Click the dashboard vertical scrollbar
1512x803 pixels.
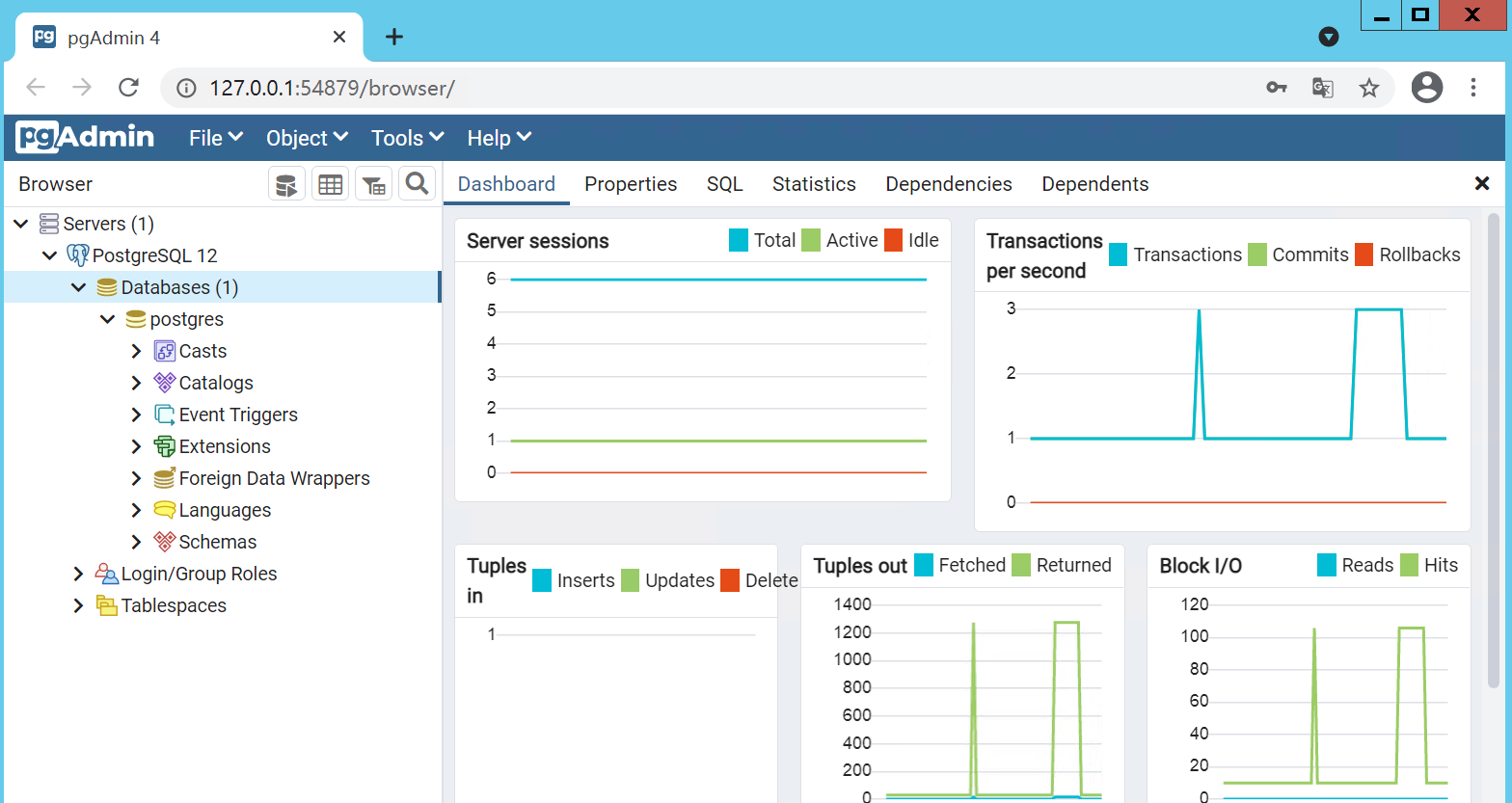[1494, 450]
